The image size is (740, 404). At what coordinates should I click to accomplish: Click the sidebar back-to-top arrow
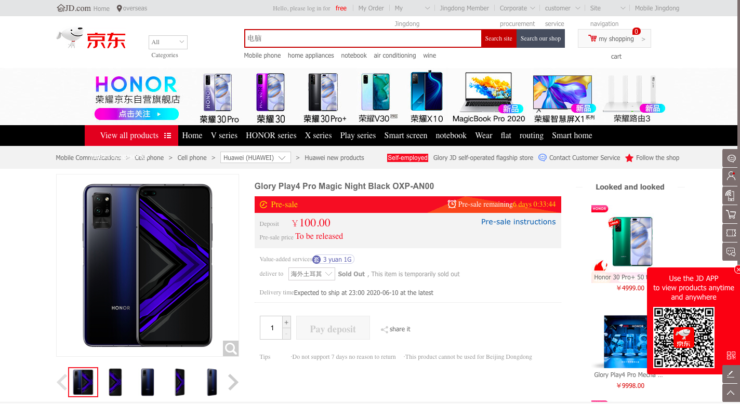[x=731, y=393]
